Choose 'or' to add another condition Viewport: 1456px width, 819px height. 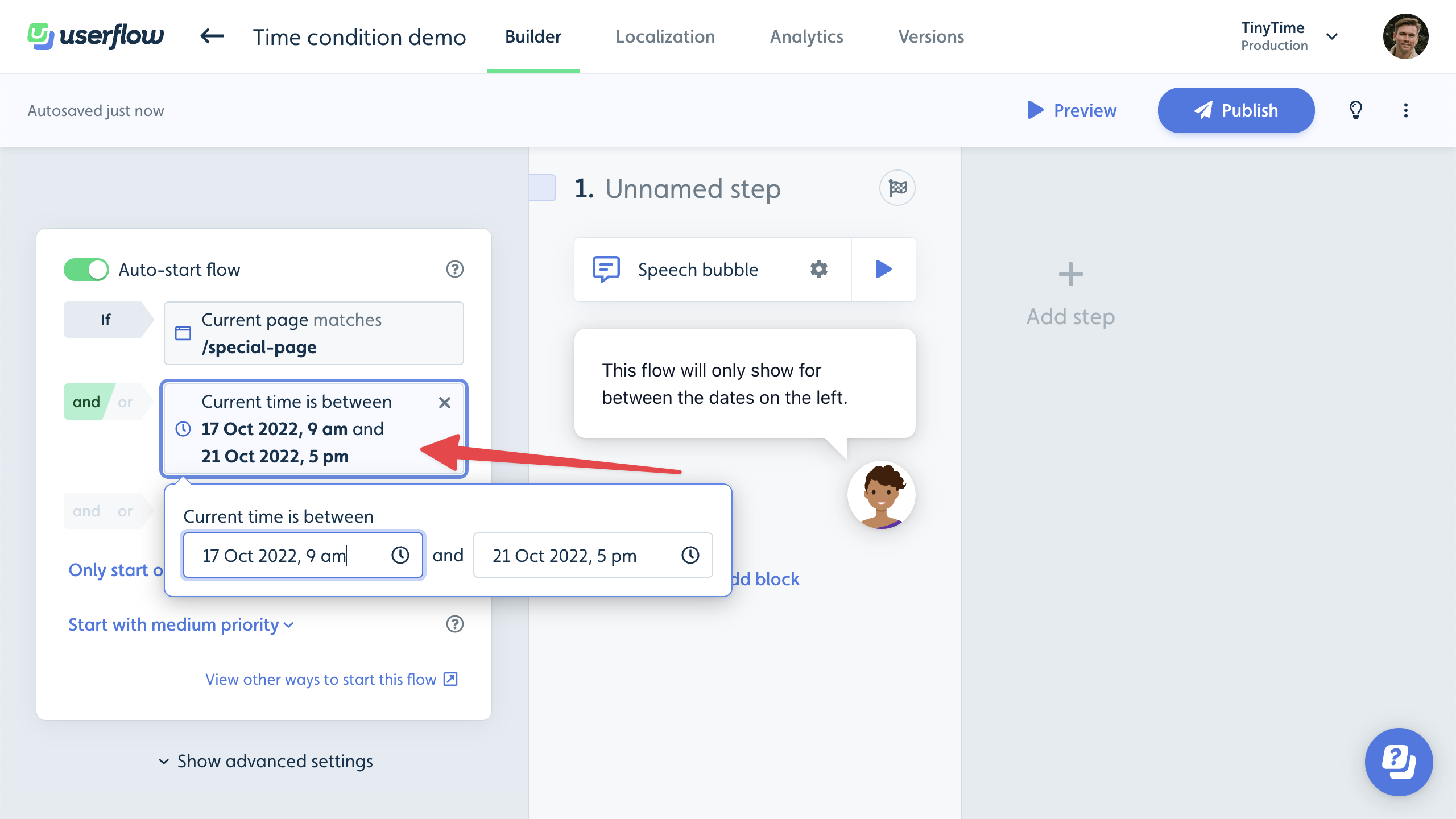click(x=125, y=511)
